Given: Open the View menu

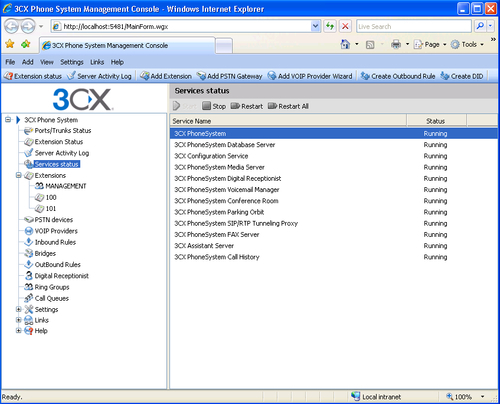Looking at the screenshot, I should click(x=47, y=62).
